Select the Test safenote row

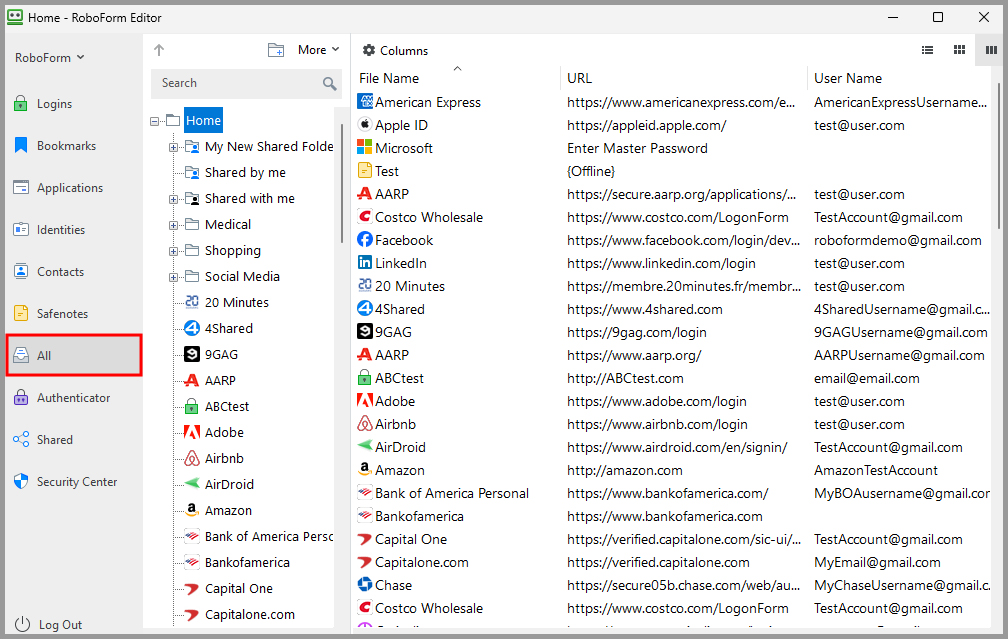(x=672, y=171)
